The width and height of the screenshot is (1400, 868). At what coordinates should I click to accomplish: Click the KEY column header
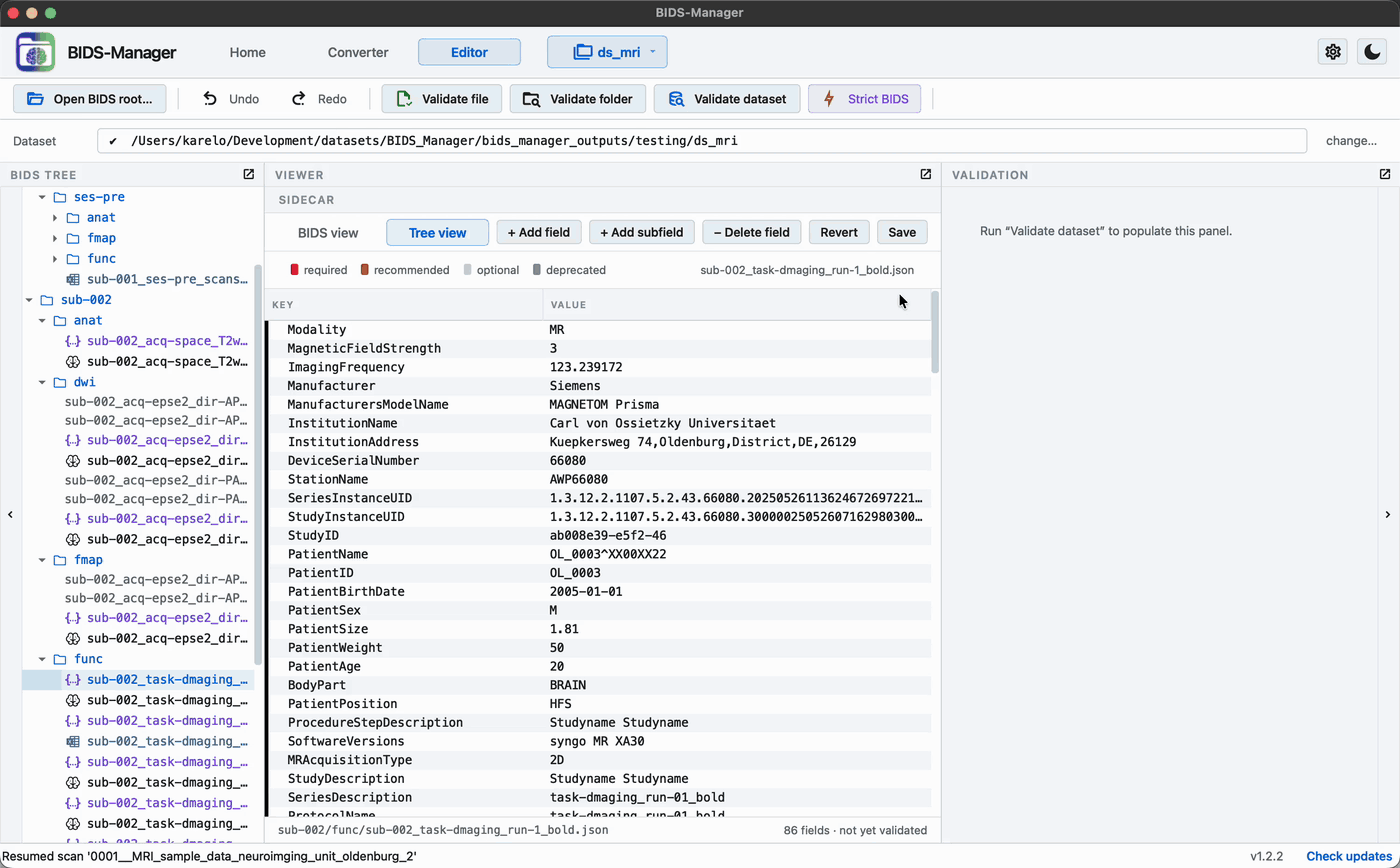point(404,305)
